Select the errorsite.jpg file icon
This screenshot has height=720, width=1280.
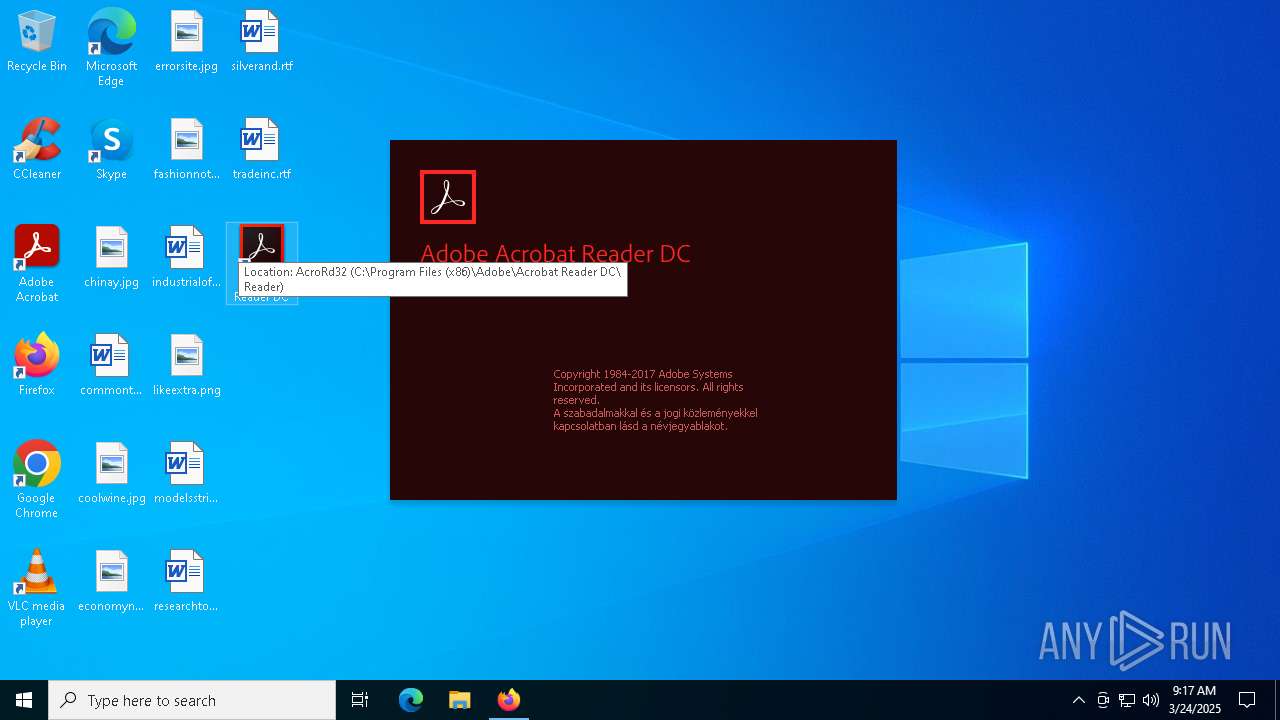tap(186, 42)
